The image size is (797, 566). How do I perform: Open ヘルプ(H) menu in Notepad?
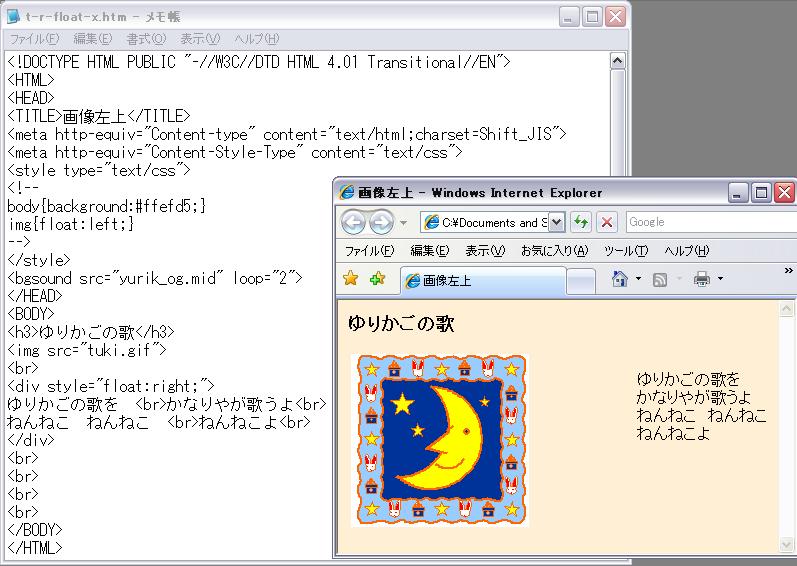pos(257,39)
